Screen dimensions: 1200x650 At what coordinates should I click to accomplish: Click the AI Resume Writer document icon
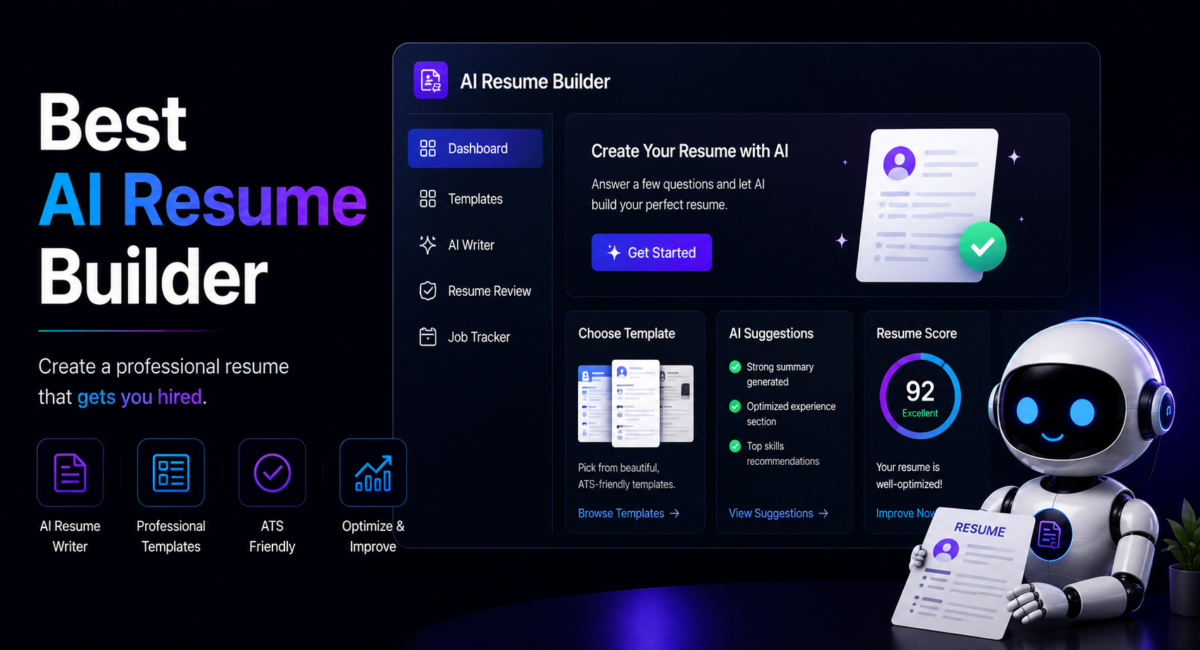(70, 472)
